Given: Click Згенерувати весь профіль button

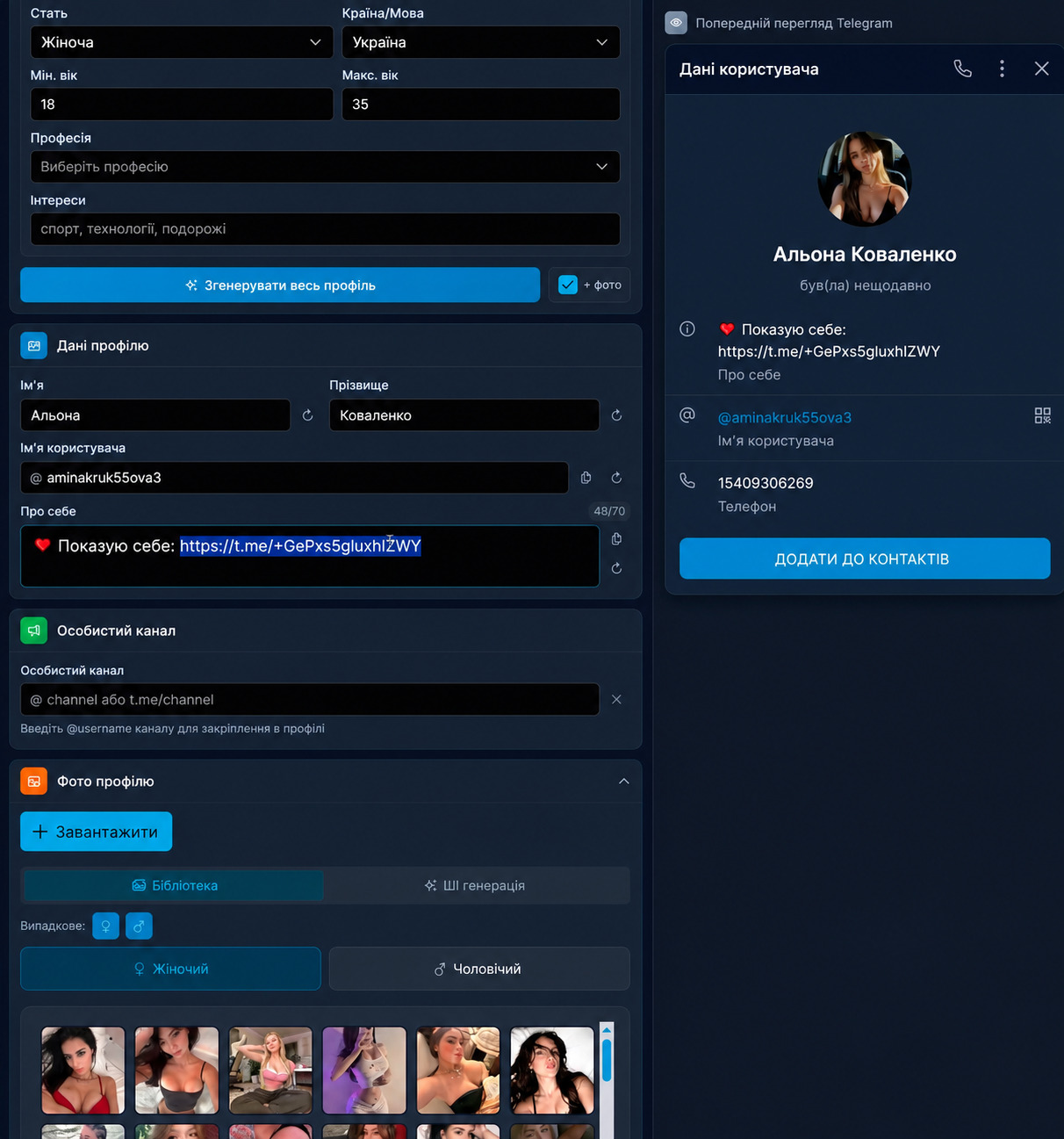Looking at the screenshot, I should (x=280, y=285).
